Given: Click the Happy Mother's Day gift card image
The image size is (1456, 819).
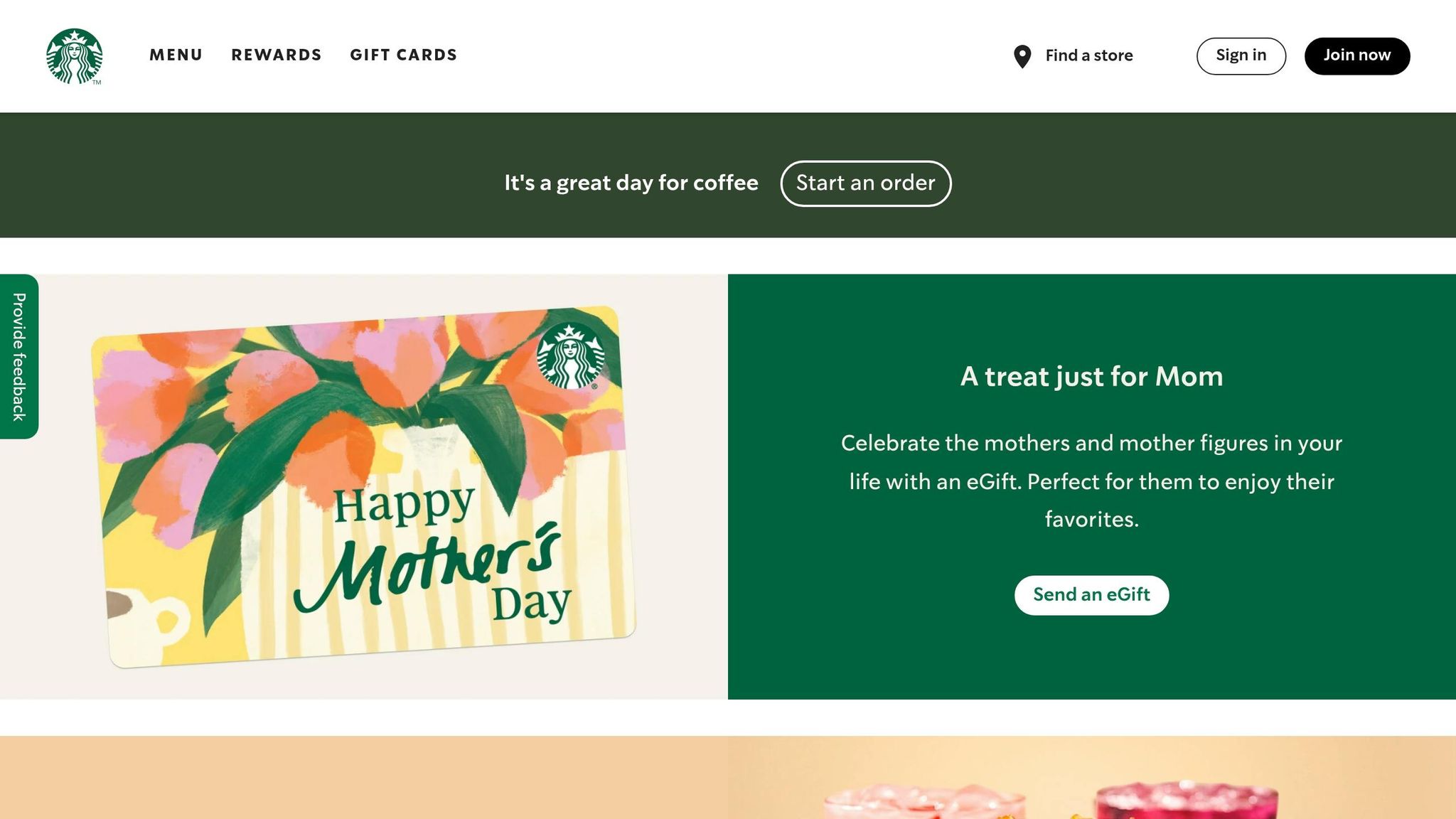Looking at the screenshot, I should pos(363,487).
